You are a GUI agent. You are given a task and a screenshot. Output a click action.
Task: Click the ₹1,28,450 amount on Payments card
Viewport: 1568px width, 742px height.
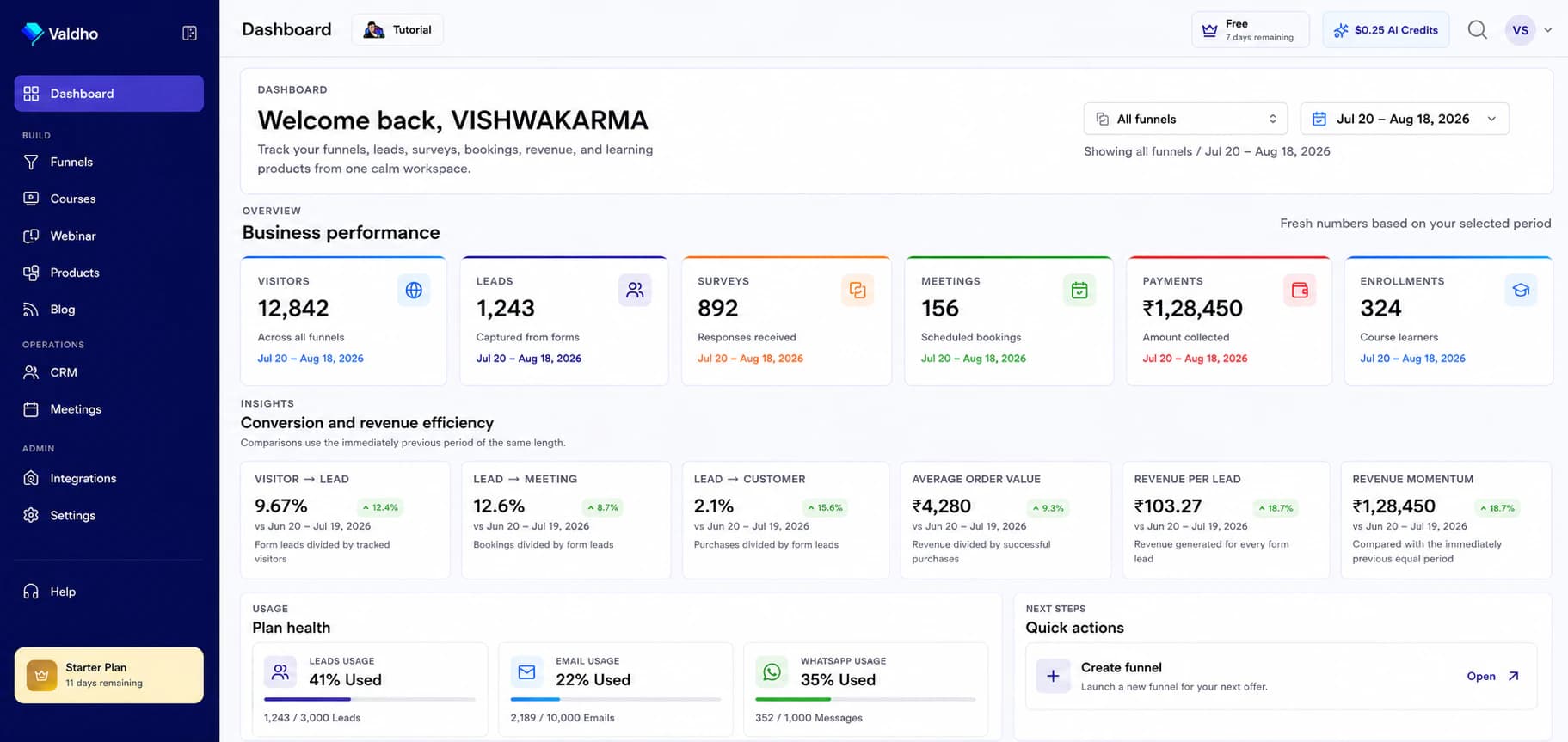coord(1192,308)
